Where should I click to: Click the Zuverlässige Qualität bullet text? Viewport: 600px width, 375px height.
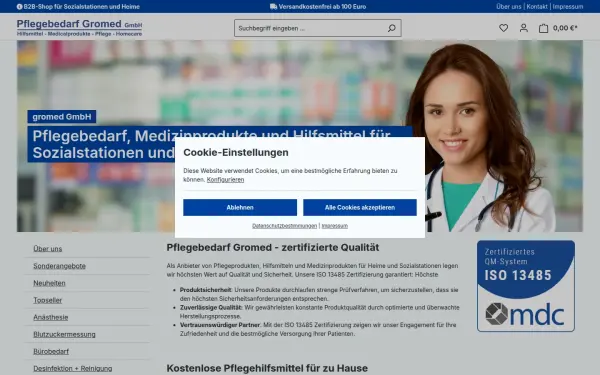(x=320, y=312)
